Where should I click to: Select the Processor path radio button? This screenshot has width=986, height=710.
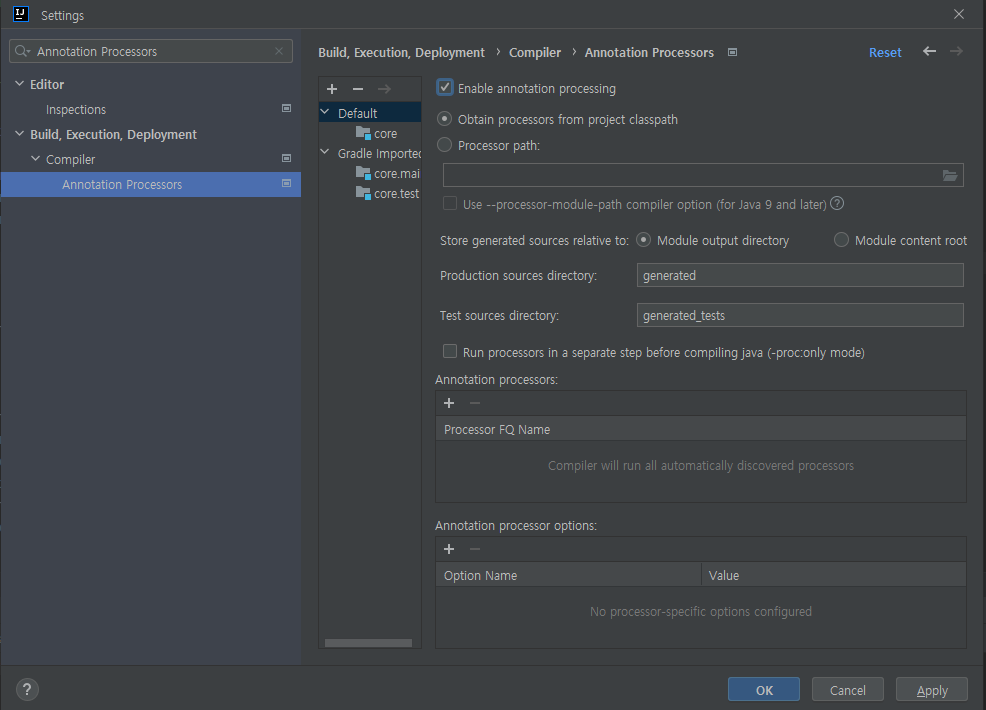click(x=445, y=145)
